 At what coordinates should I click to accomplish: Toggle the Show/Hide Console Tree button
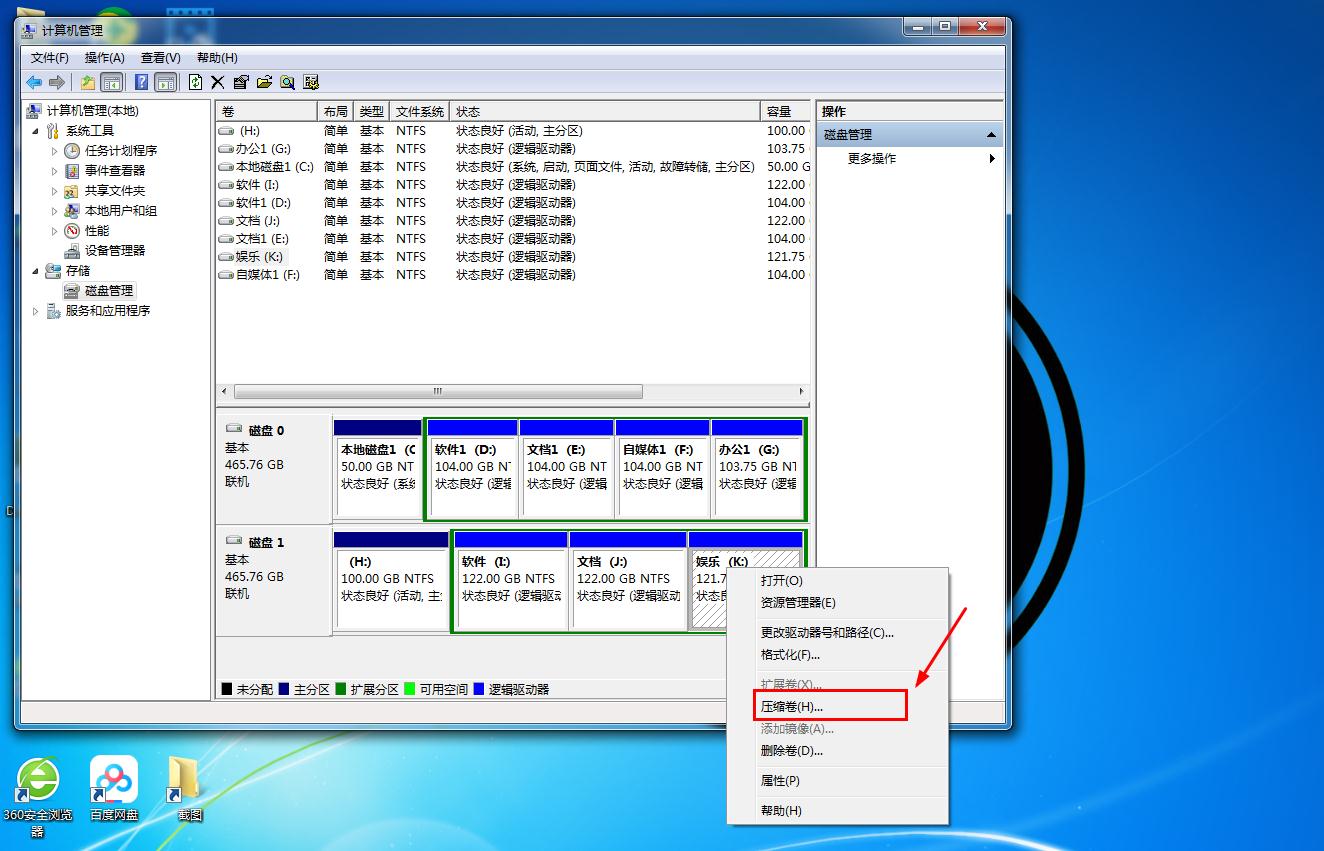tap(111, 82)
